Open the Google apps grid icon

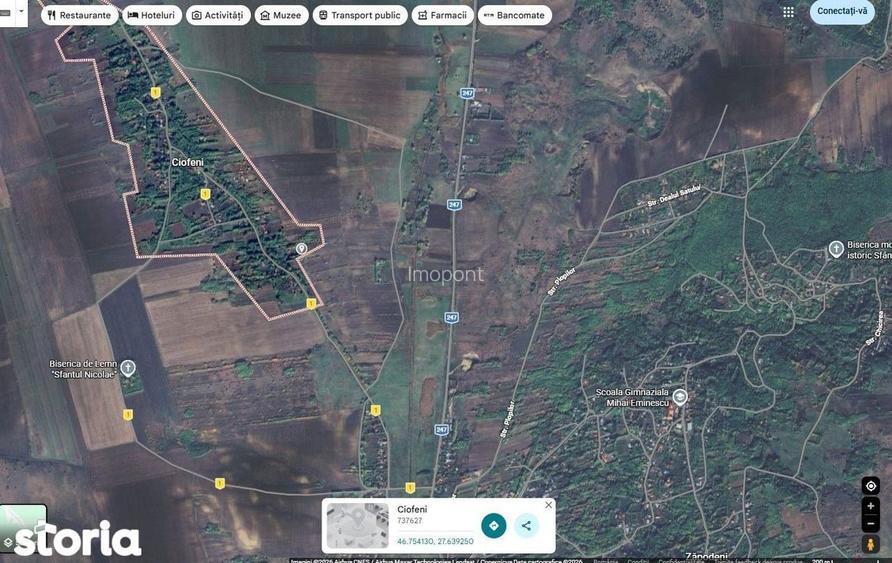[x=788, y=13]
